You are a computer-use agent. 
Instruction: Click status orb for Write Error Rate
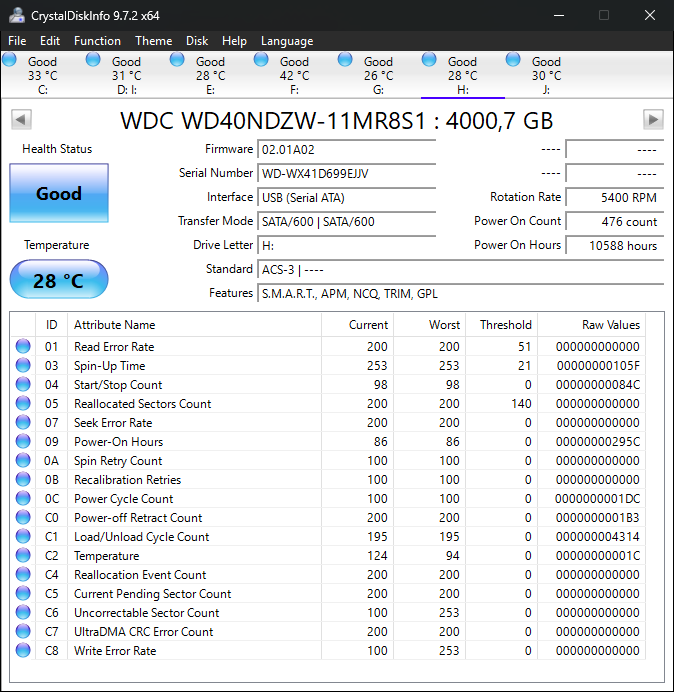pos(23,651)
